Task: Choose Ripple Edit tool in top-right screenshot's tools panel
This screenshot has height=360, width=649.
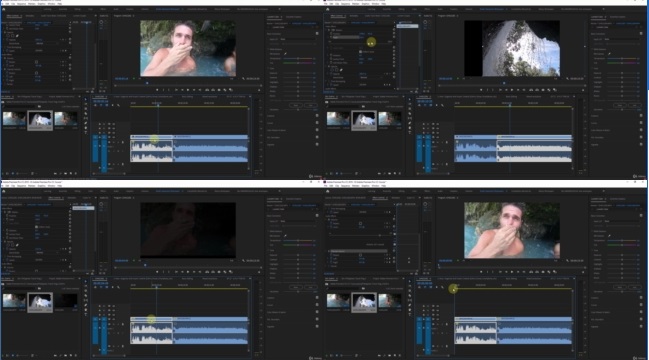Action: click(410, 108)
